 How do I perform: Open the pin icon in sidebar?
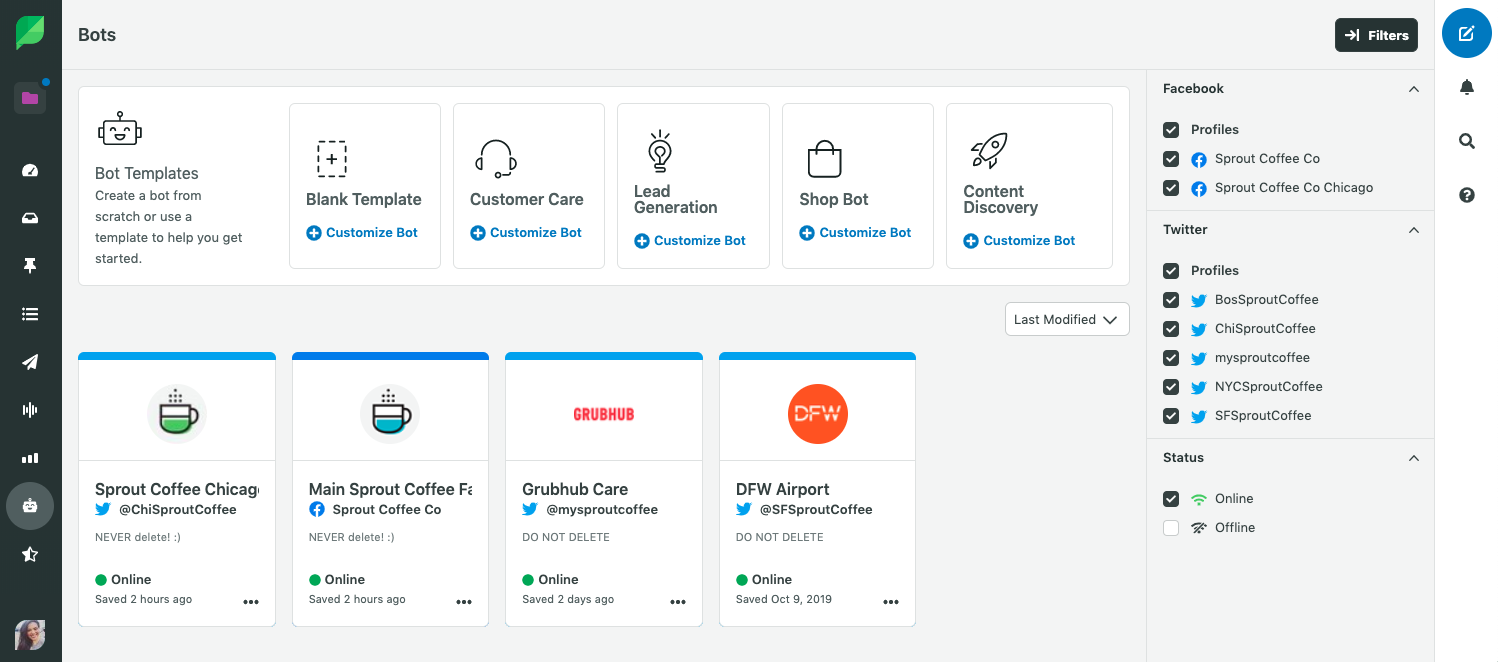point(30,265)
